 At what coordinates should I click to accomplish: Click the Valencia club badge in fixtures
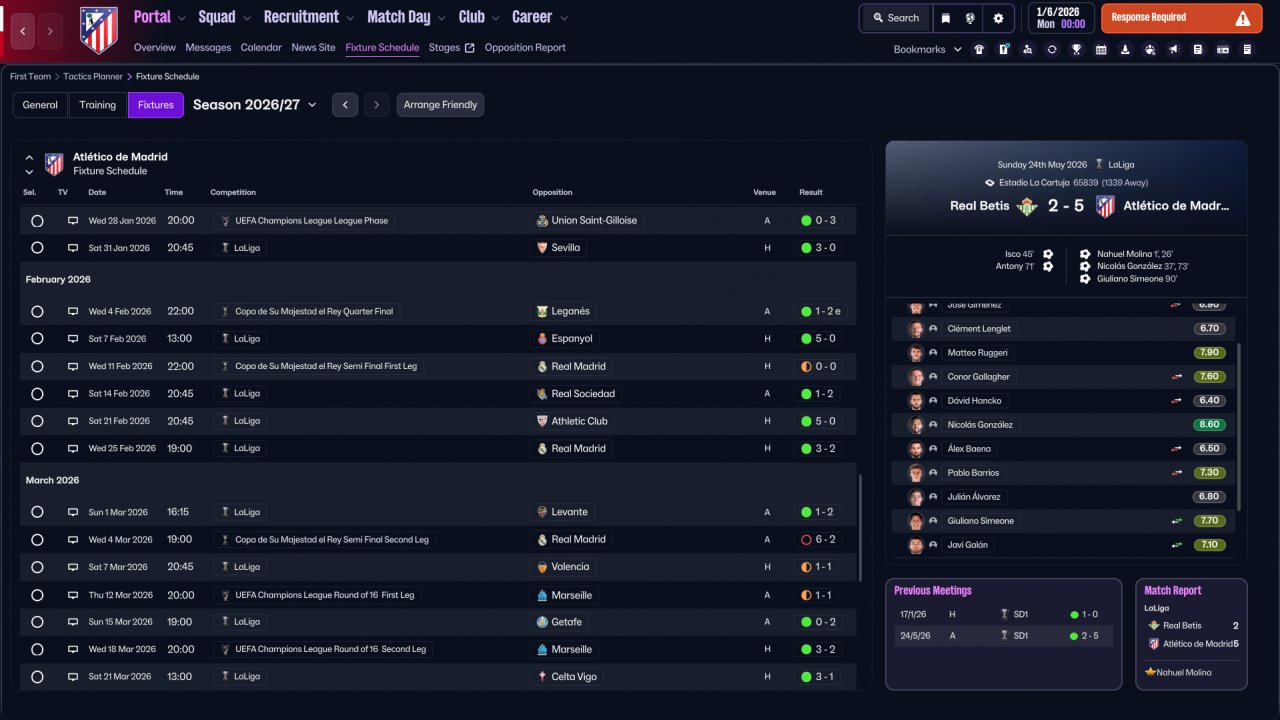pyautogui.click(x=542, y=567)
